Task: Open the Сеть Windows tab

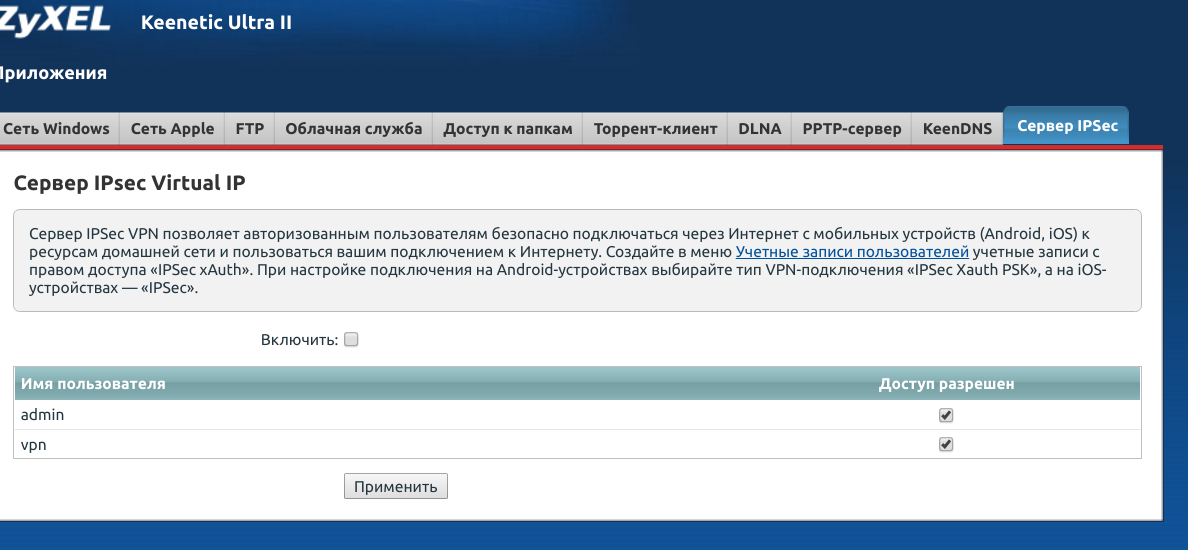Action: tap(57, 129)
